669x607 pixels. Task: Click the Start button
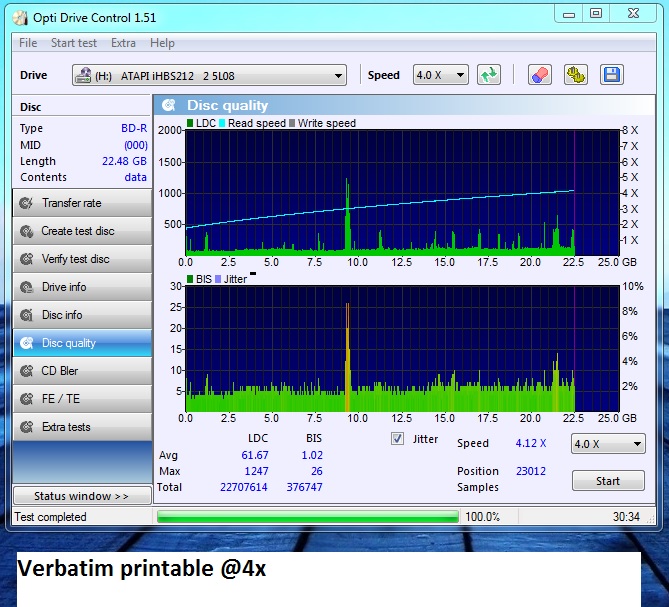(608, 481)
